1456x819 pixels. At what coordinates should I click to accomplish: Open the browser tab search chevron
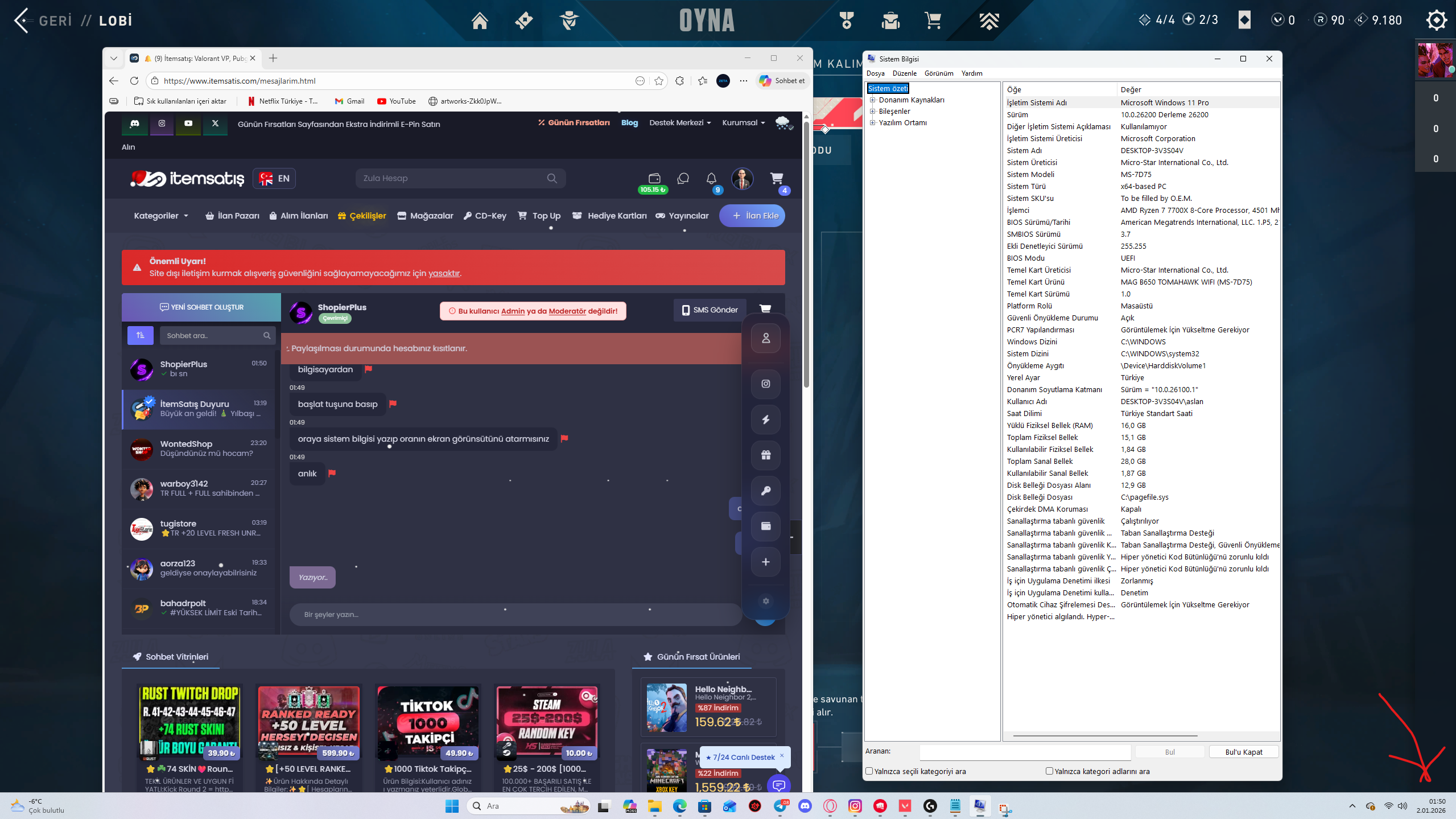click(114, 58)
